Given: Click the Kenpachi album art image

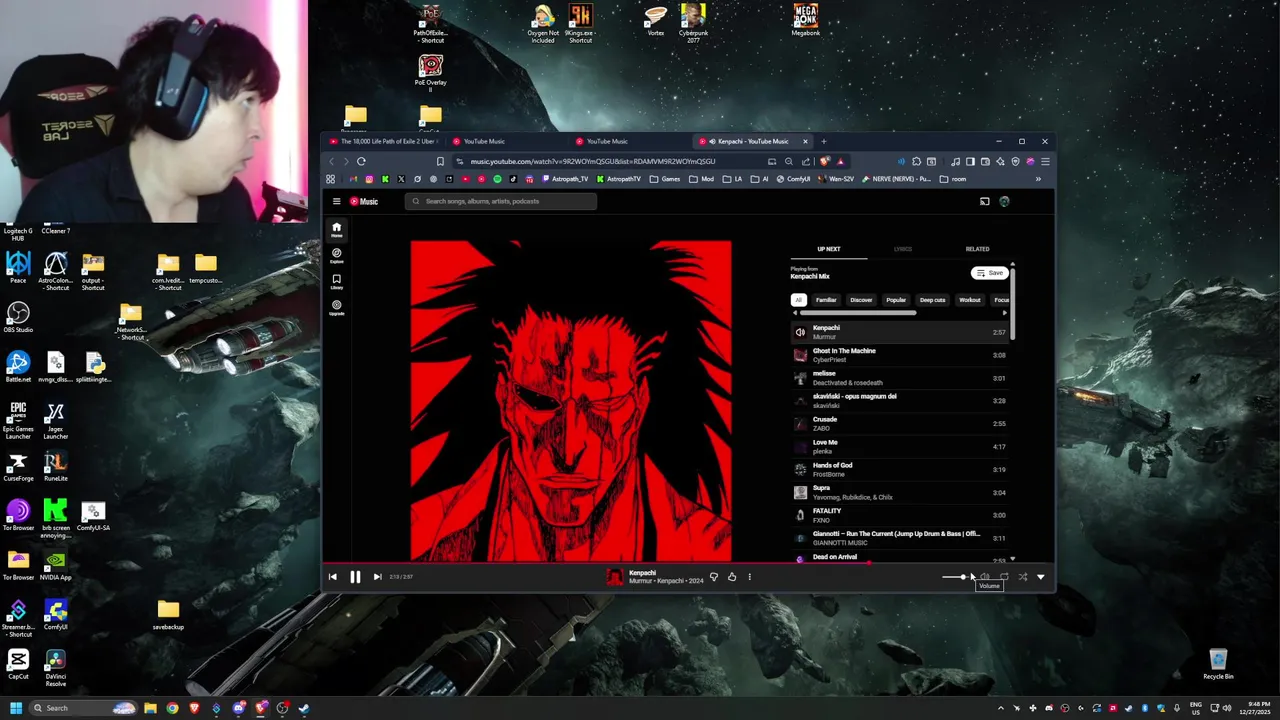Looking at the screenshot, I should [571, 401].
